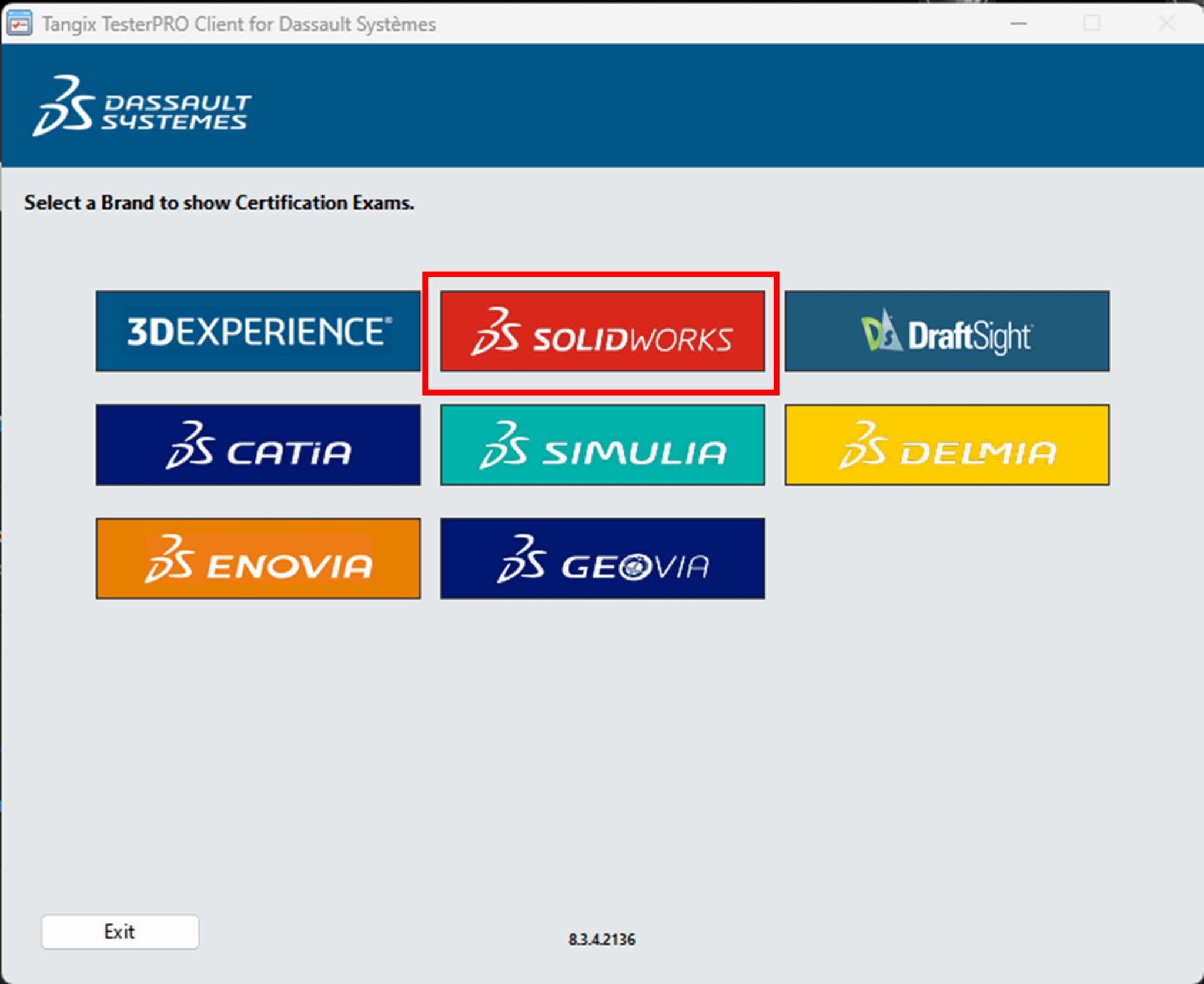Click the title bar text of TesterPRO
This screenshot has width=1204, height=984.
(235, 24)
